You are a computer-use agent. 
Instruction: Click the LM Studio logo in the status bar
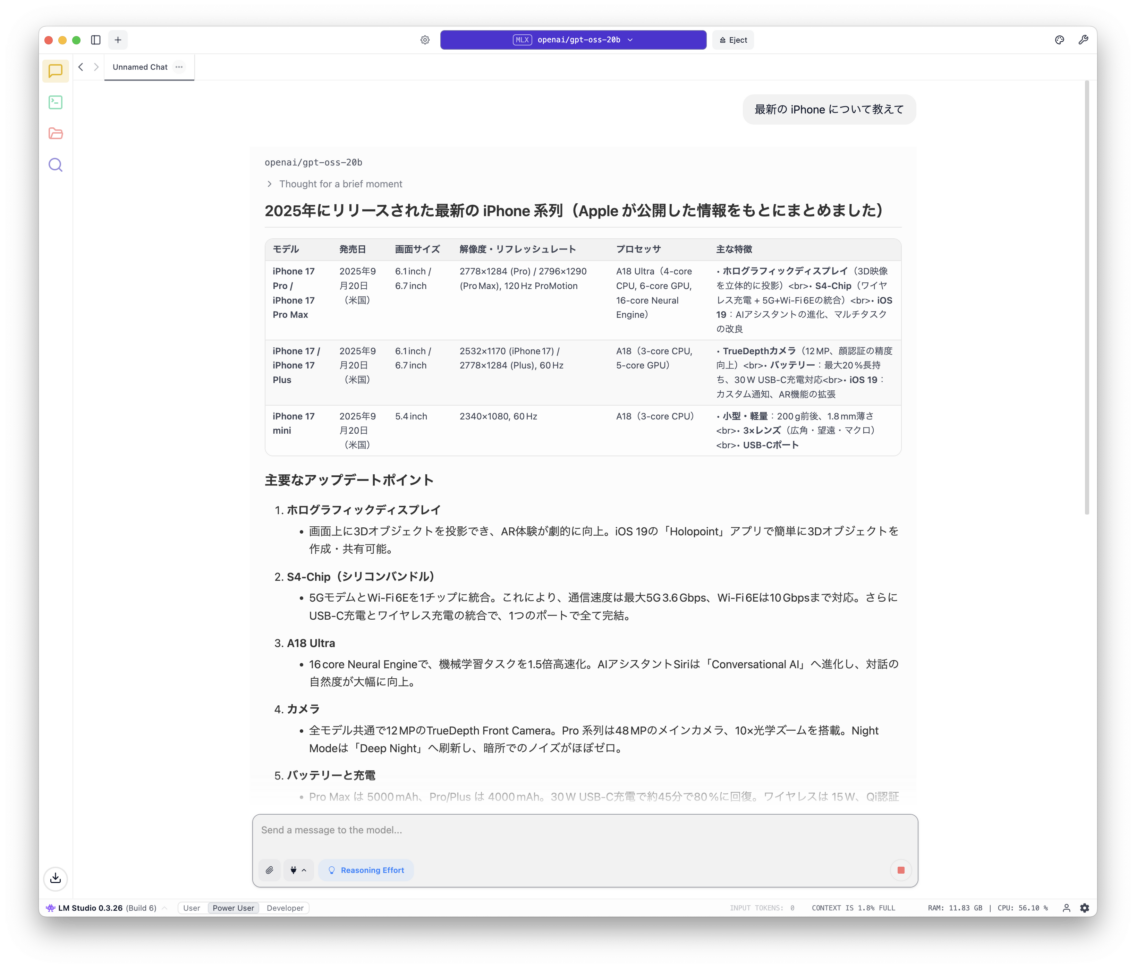pos(50,908)
